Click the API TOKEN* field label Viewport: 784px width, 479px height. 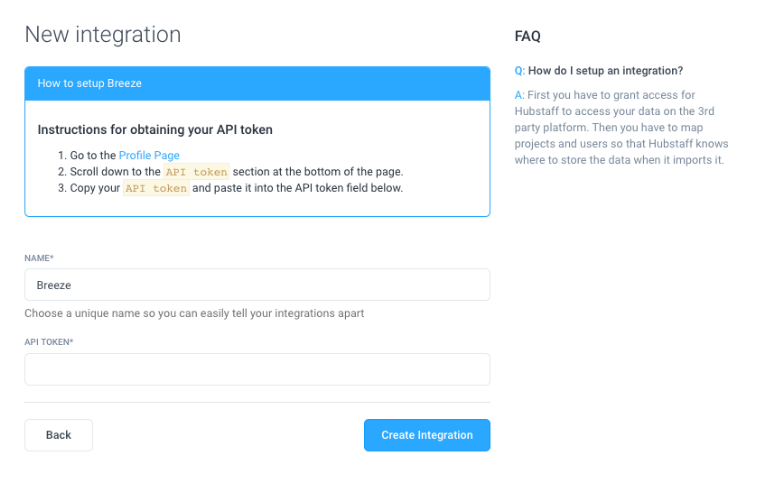pyautogui.click(x=49, y=342)
